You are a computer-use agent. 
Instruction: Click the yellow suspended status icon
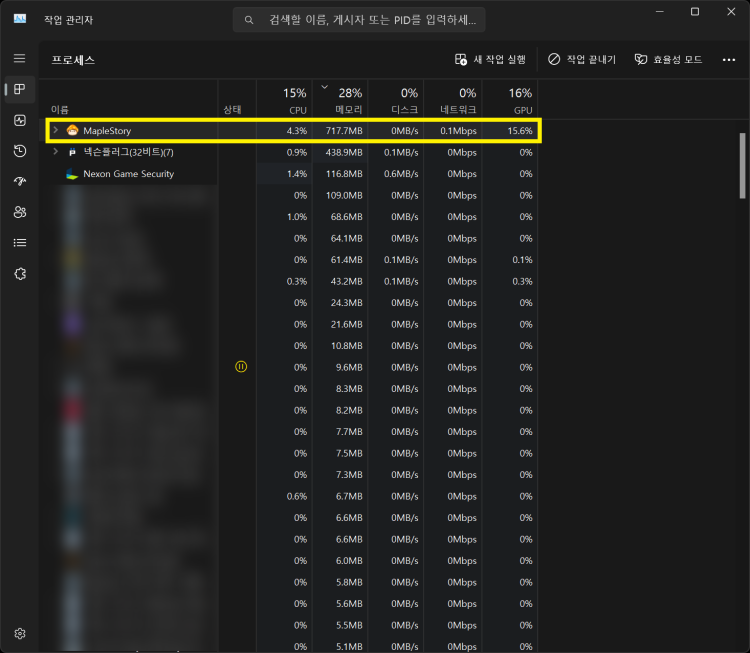(x=241, y=367)
